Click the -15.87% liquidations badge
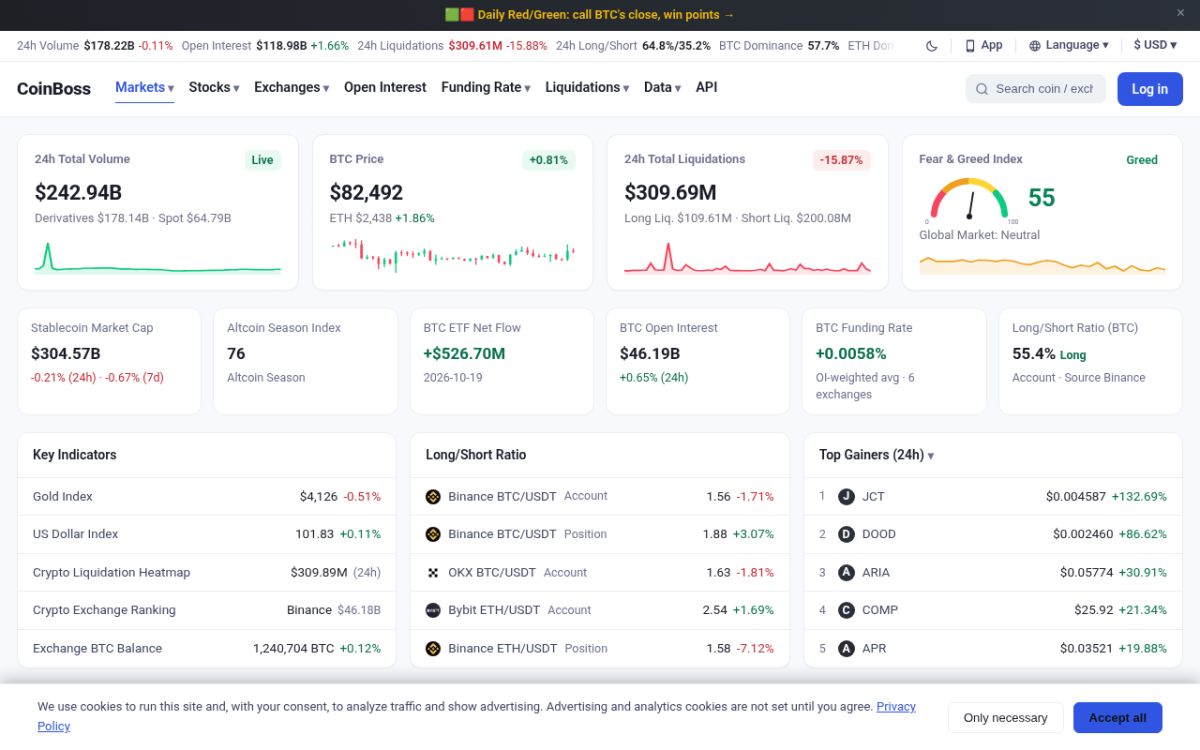Image resolution: width=1200 pixels, height=750 pixels. click(841, 160)
